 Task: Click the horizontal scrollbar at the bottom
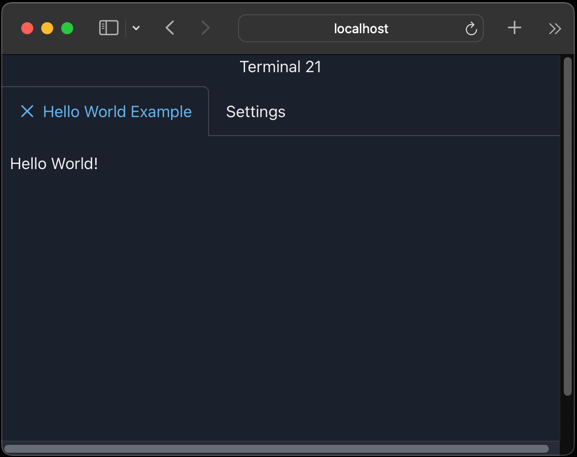click(276, 449)
